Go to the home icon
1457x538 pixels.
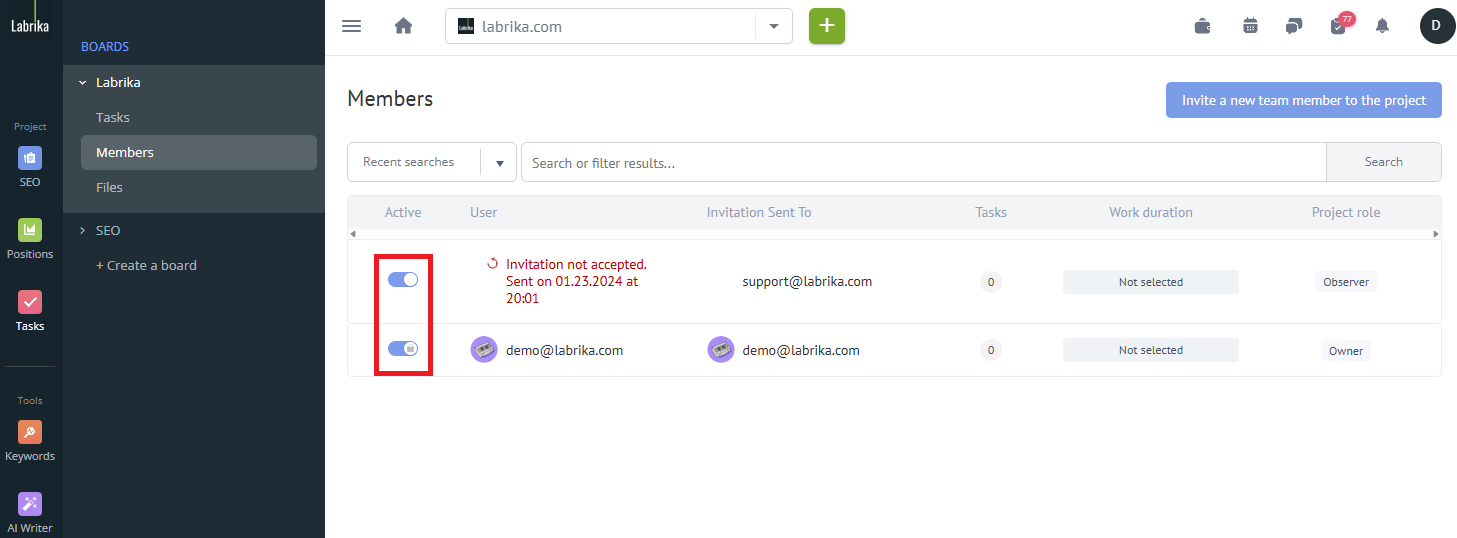pyautogui.click(x=403, y=26)
